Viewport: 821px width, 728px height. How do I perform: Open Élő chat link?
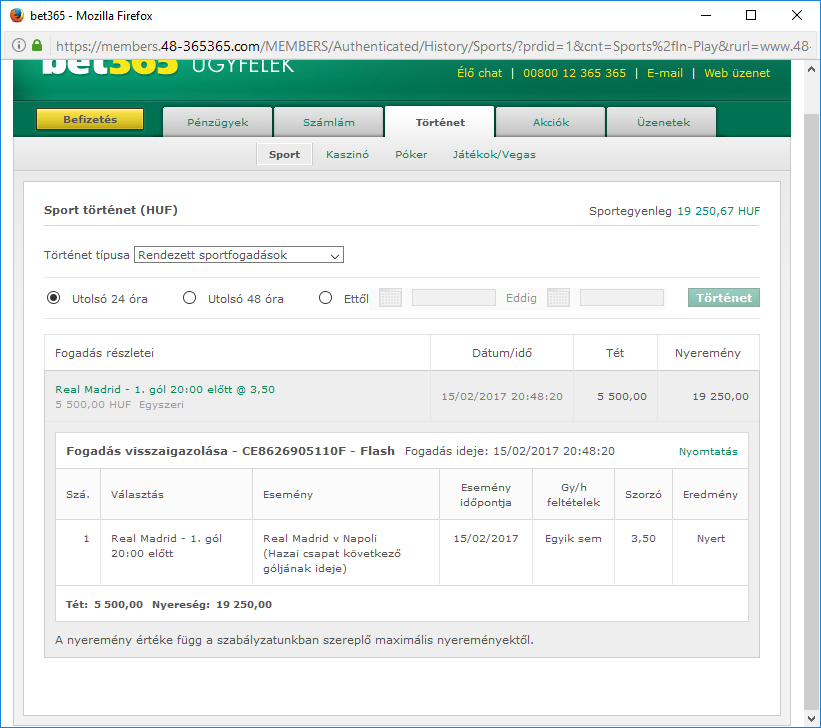[480, 73]
